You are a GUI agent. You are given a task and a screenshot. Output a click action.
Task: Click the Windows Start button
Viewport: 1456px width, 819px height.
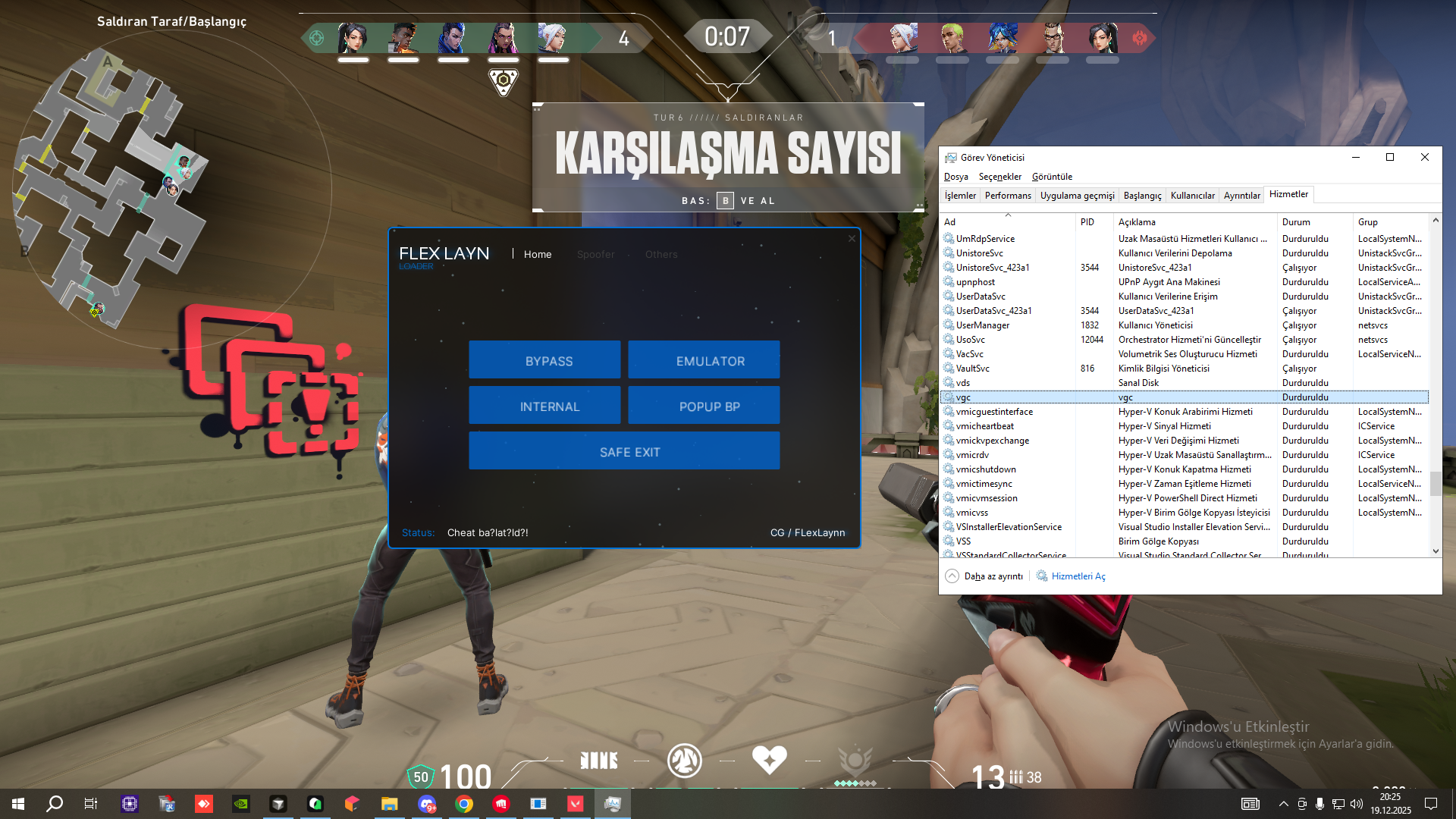coord(18,804)
